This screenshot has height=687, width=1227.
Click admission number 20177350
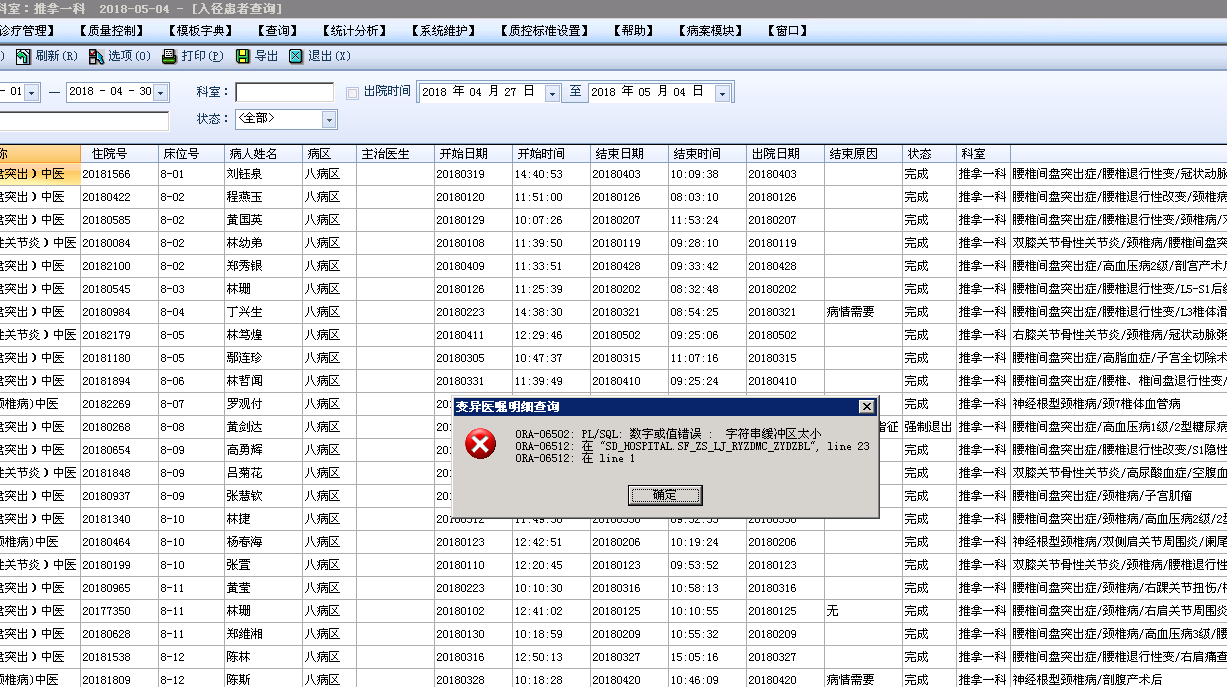[x=106, y=611]
